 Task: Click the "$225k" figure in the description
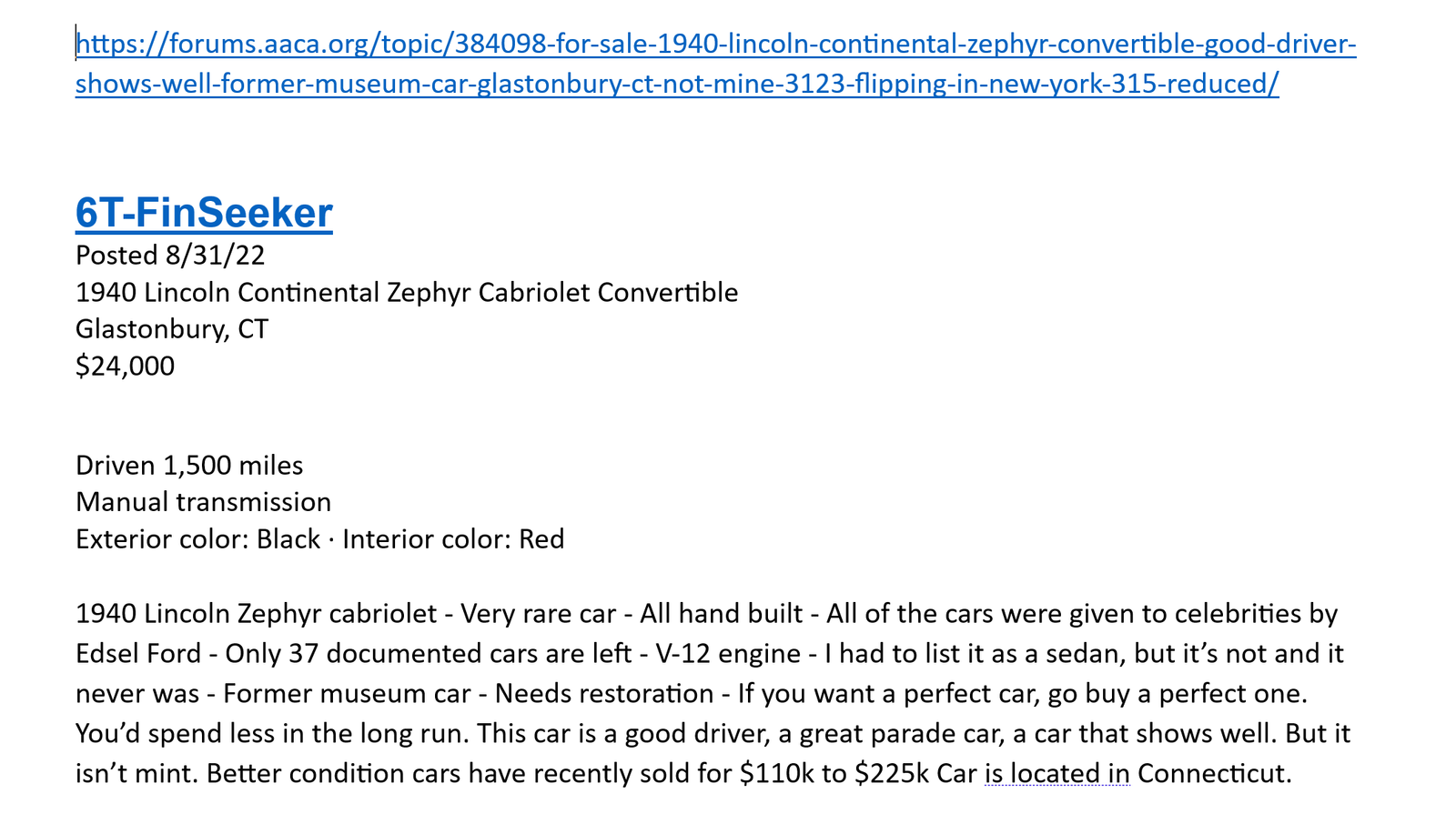(x=891, y=774)
